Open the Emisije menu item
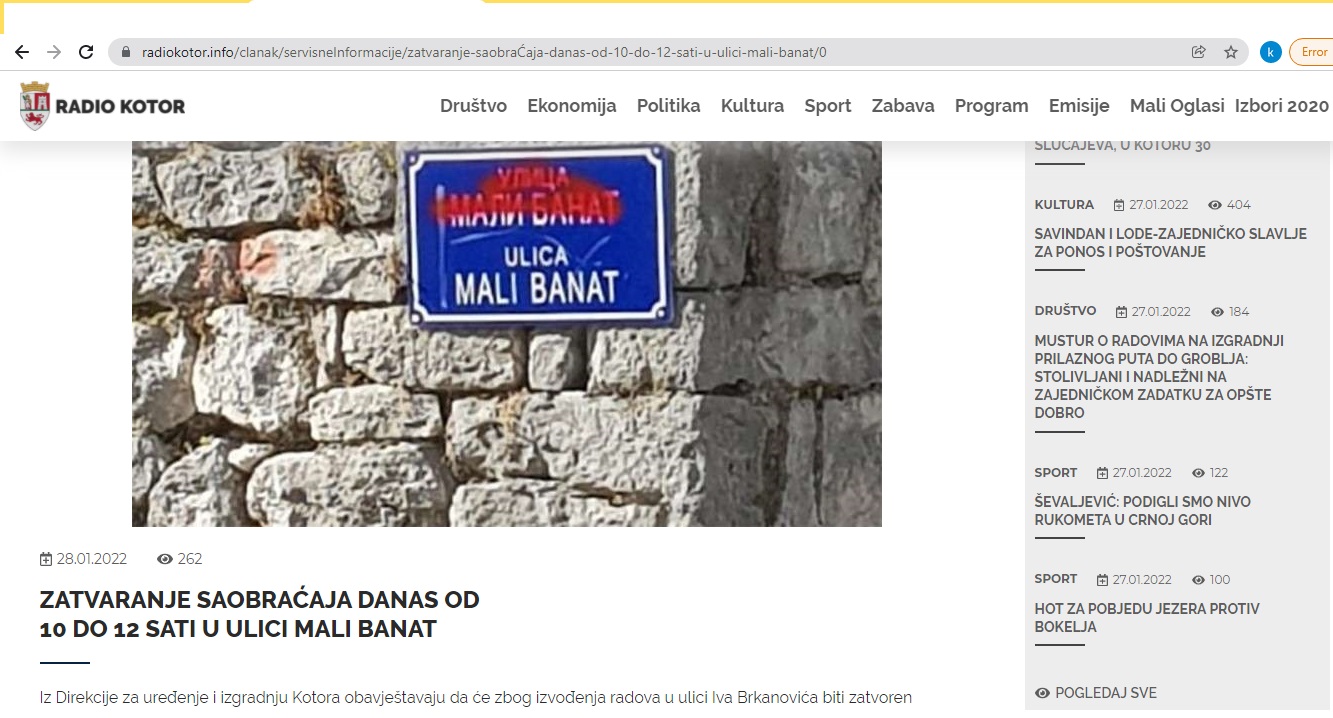Screen dimensions: 1333x718 (x=1079, y=106)
